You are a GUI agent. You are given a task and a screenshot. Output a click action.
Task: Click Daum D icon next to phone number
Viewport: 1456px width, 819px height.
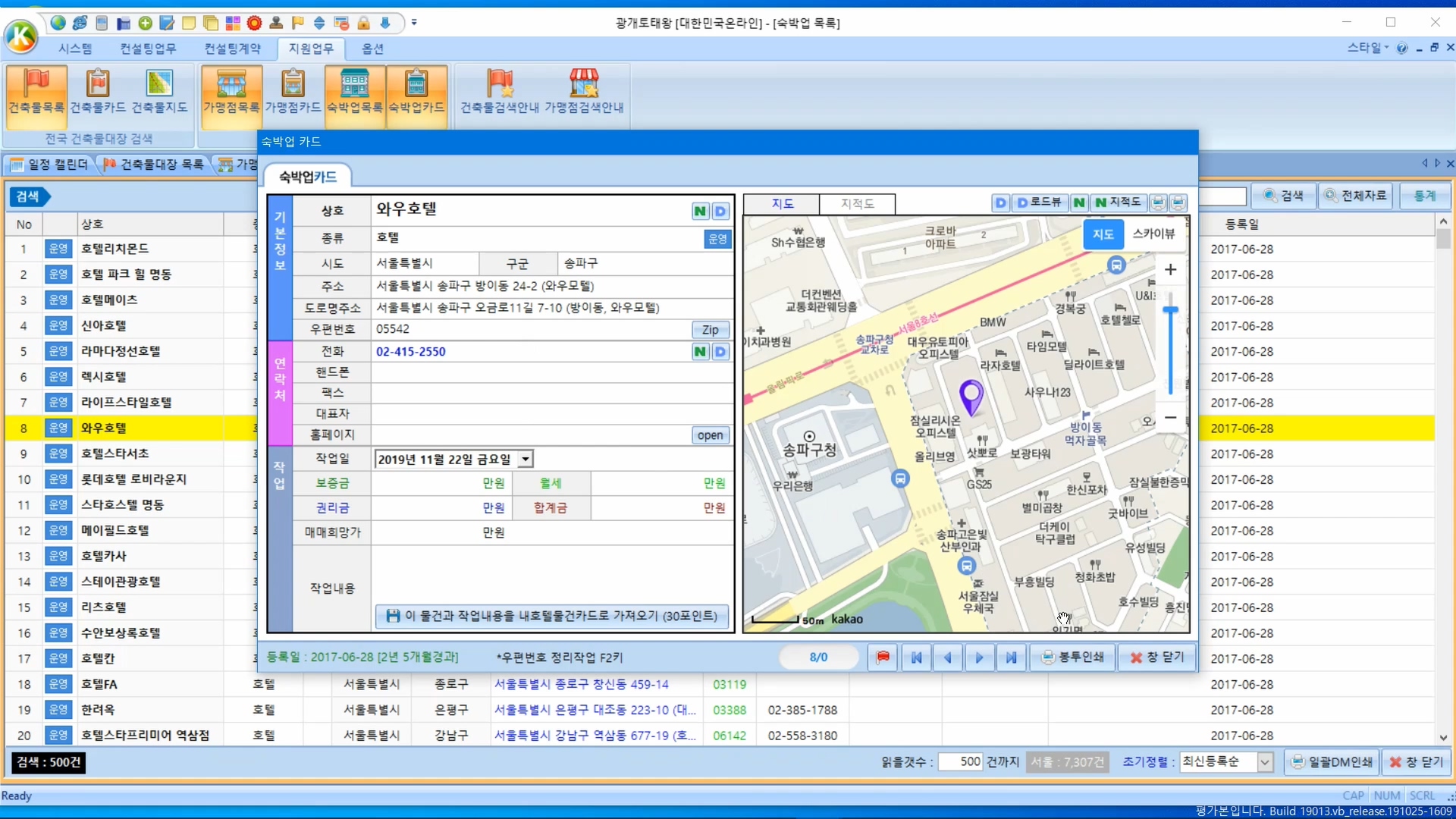[720, 352]
